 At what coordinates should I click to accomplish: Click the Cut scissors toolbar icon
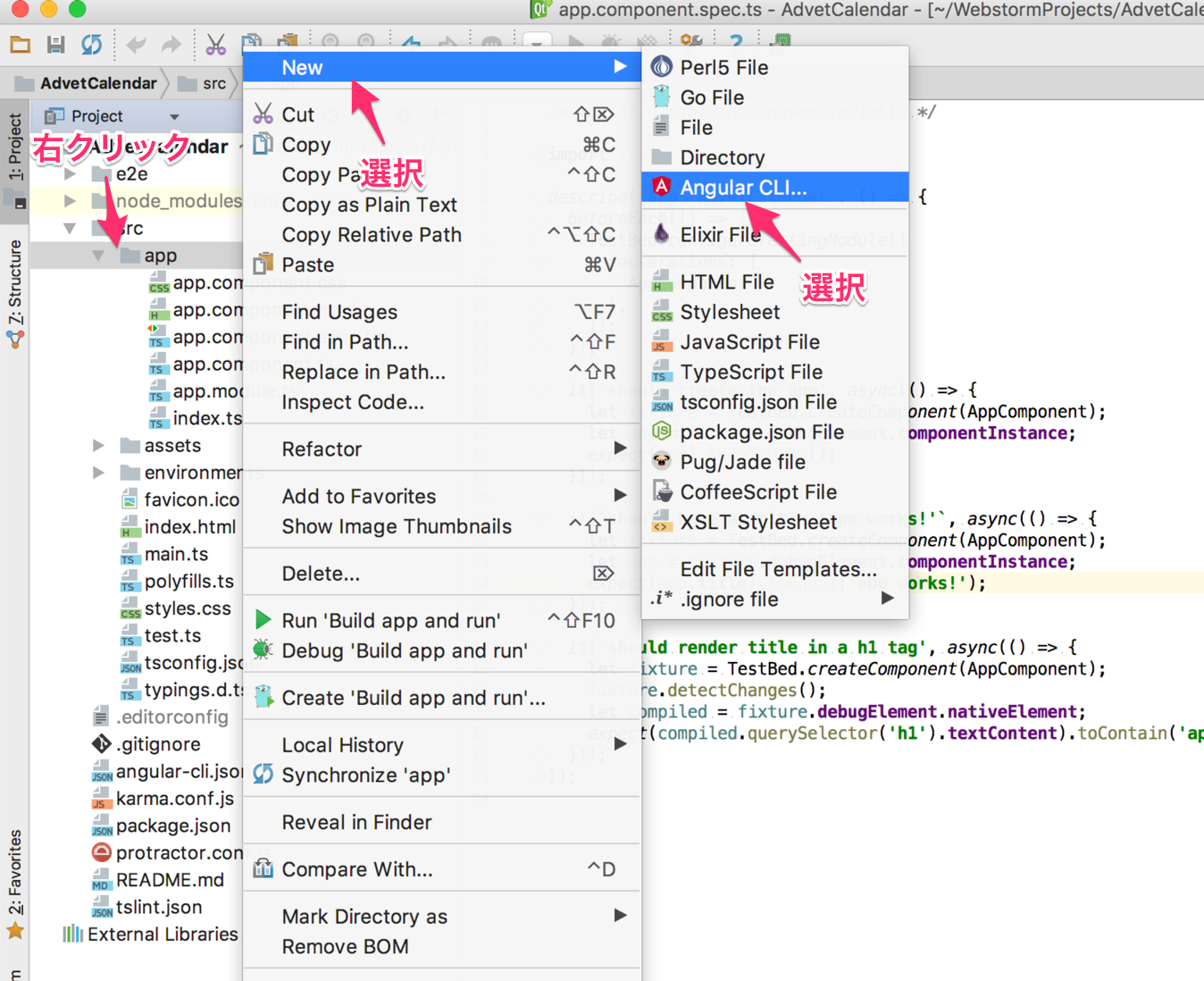click(x=215, y=44)
